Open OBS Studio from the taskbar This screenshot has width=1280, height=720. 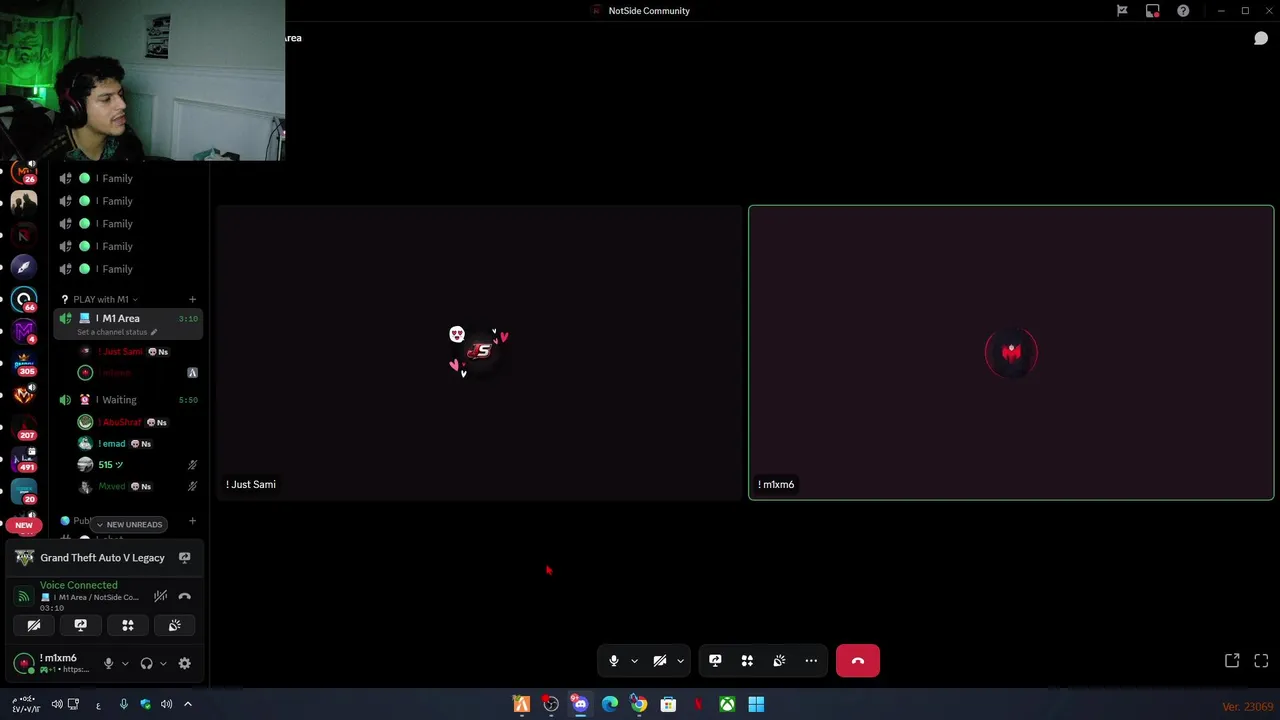(x=551, y=705)
